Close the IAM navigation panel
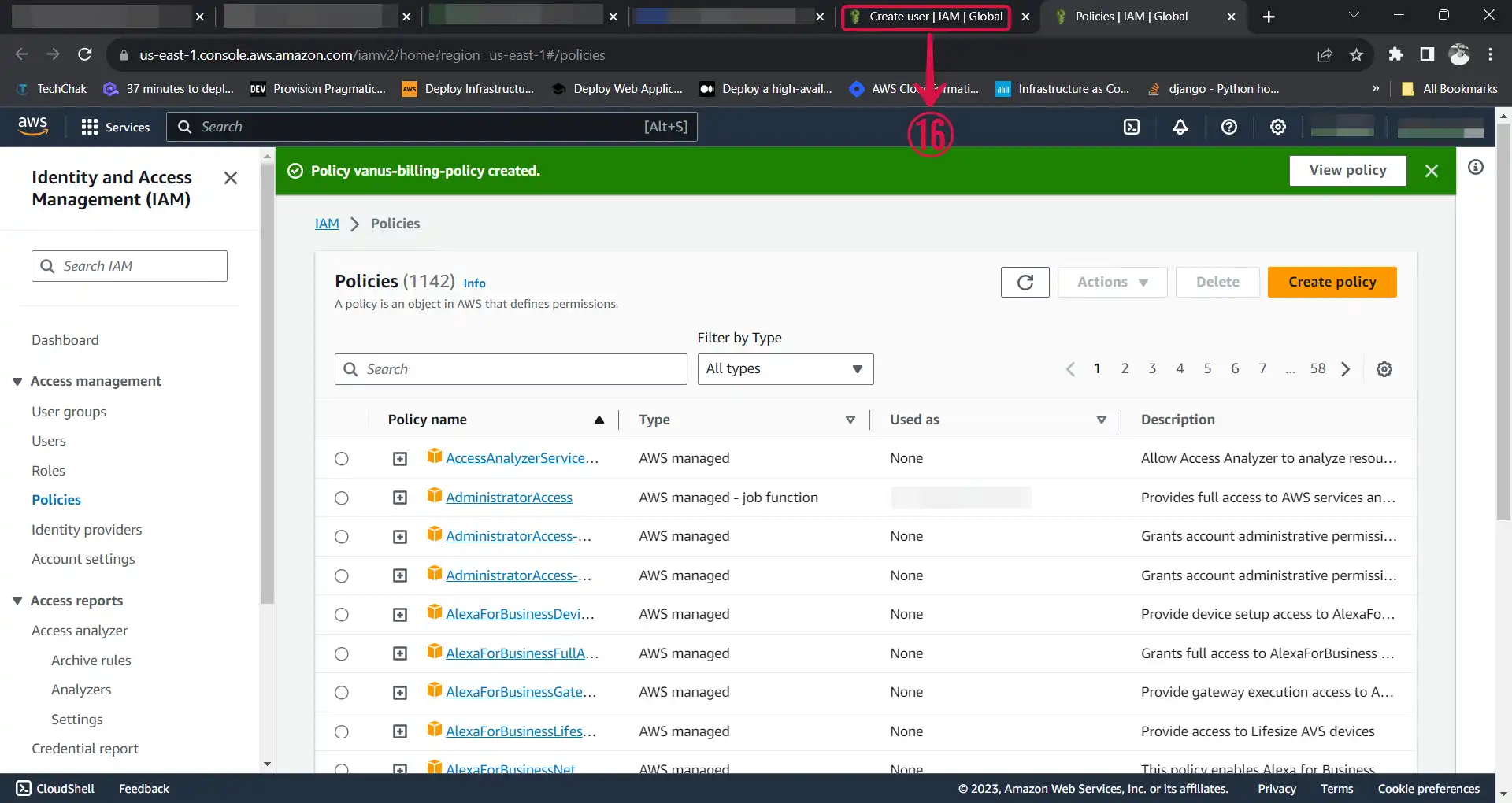This screenshot has height=803, width=1512. pos(231,178)
